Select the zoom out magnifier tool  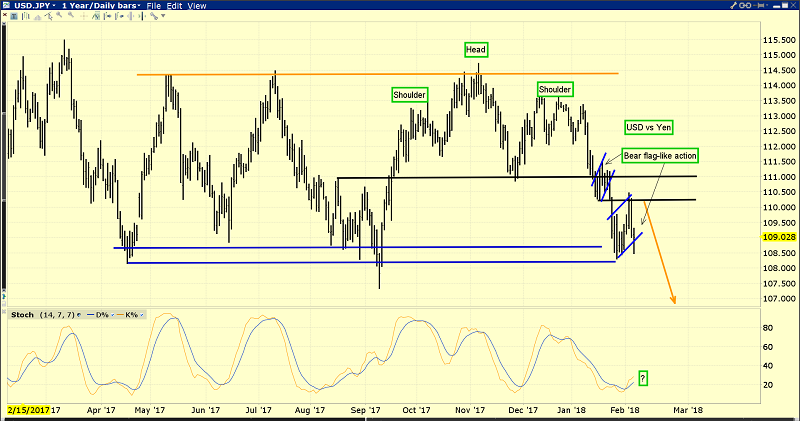pyautogui.click(x=71, y=15)
